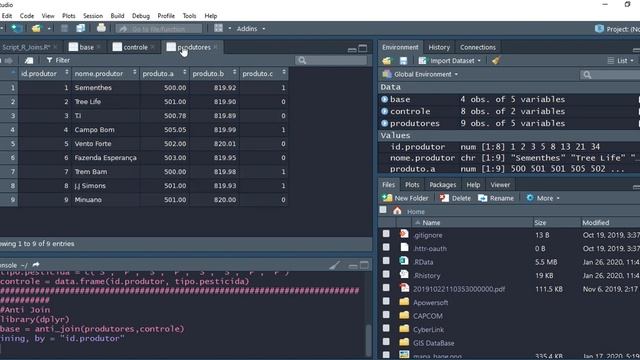
Task: Click the Show in new window icon of data viewer
Action: tap(29, 60)
